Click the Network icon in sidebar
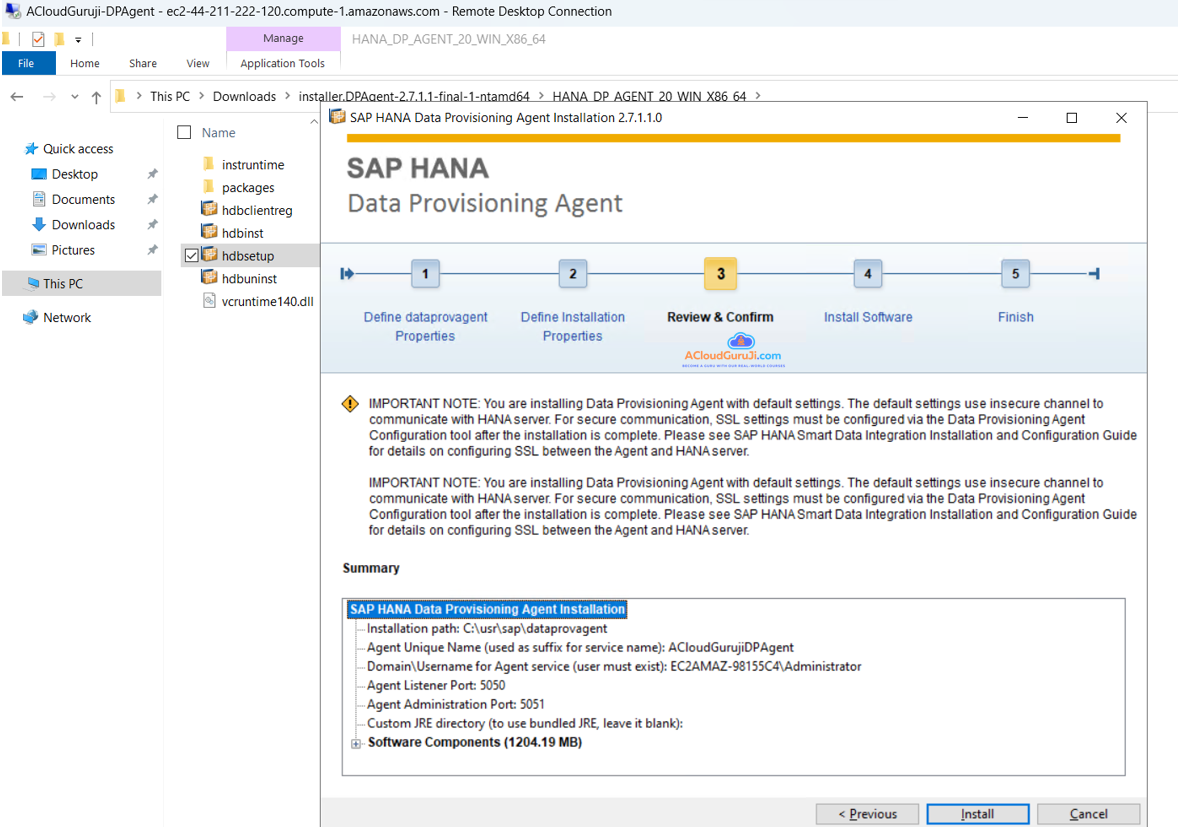The height and width of the screenshot is (827, 1192). 31,317
